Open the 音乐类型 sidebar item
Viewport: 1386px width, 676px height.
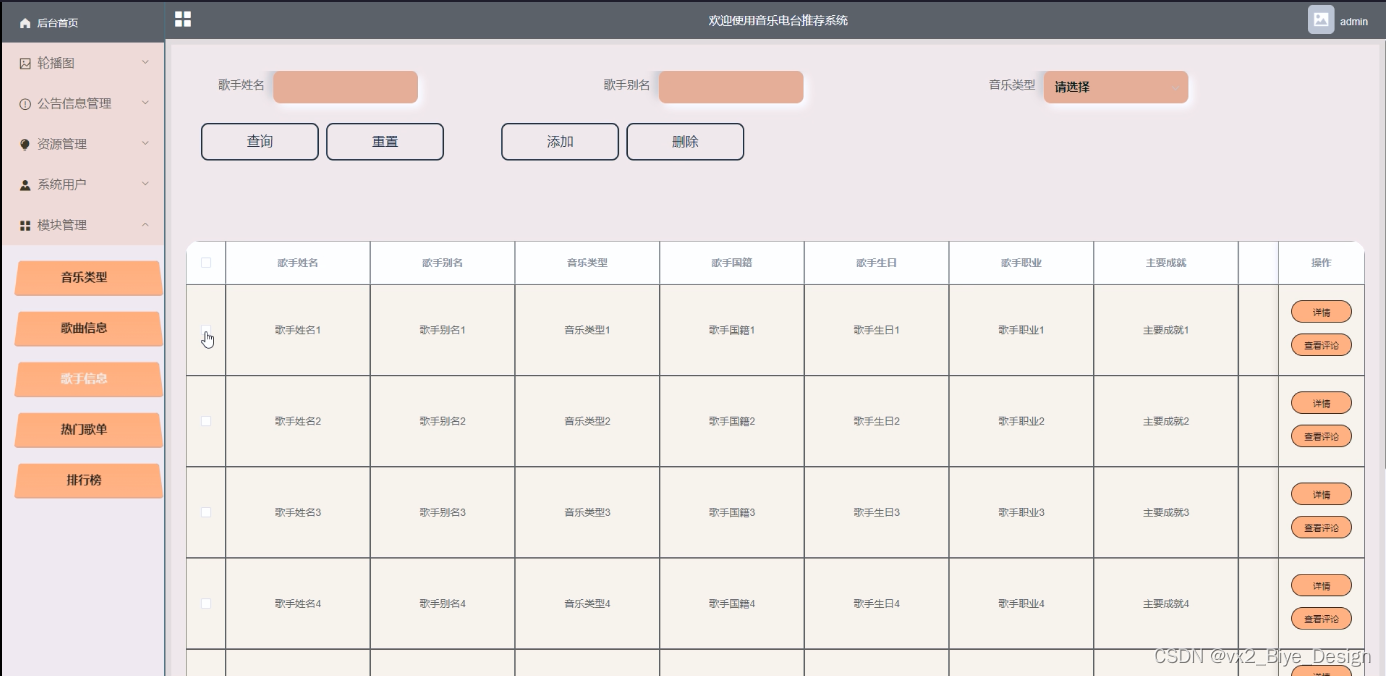click(88, 278)
